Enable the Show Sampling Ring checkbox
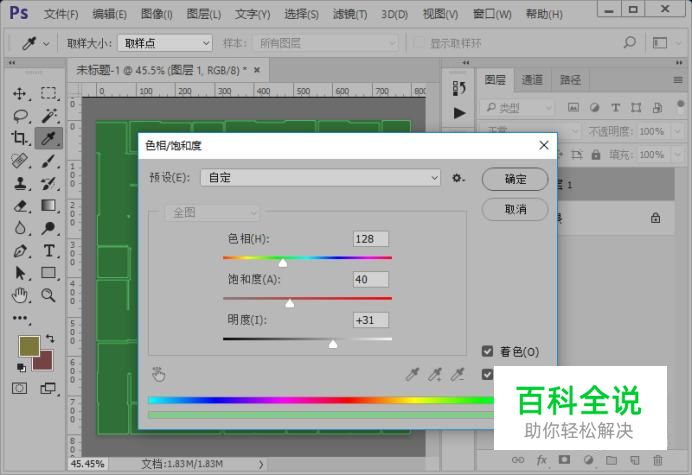Screen dimensions: 692x475 point(418,43)
